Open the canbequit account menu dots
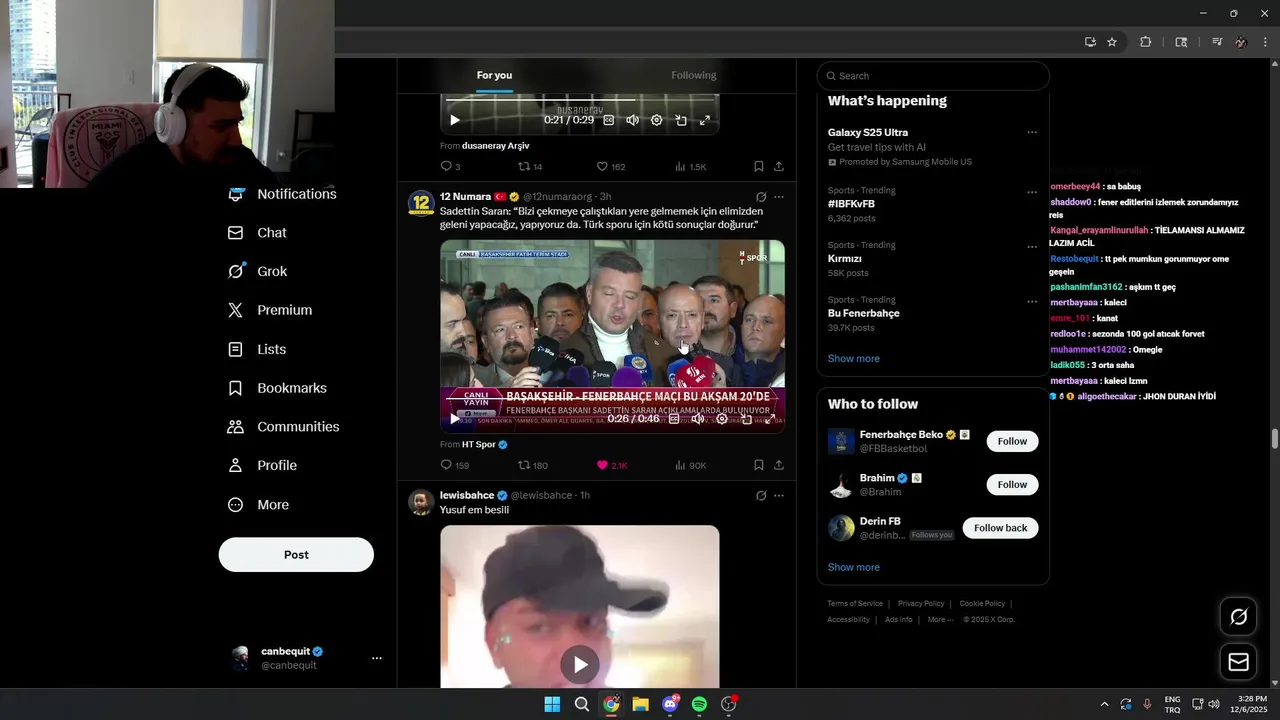Image resolution: width=1280 pixels, height=720 pixels. pos(377,658)
